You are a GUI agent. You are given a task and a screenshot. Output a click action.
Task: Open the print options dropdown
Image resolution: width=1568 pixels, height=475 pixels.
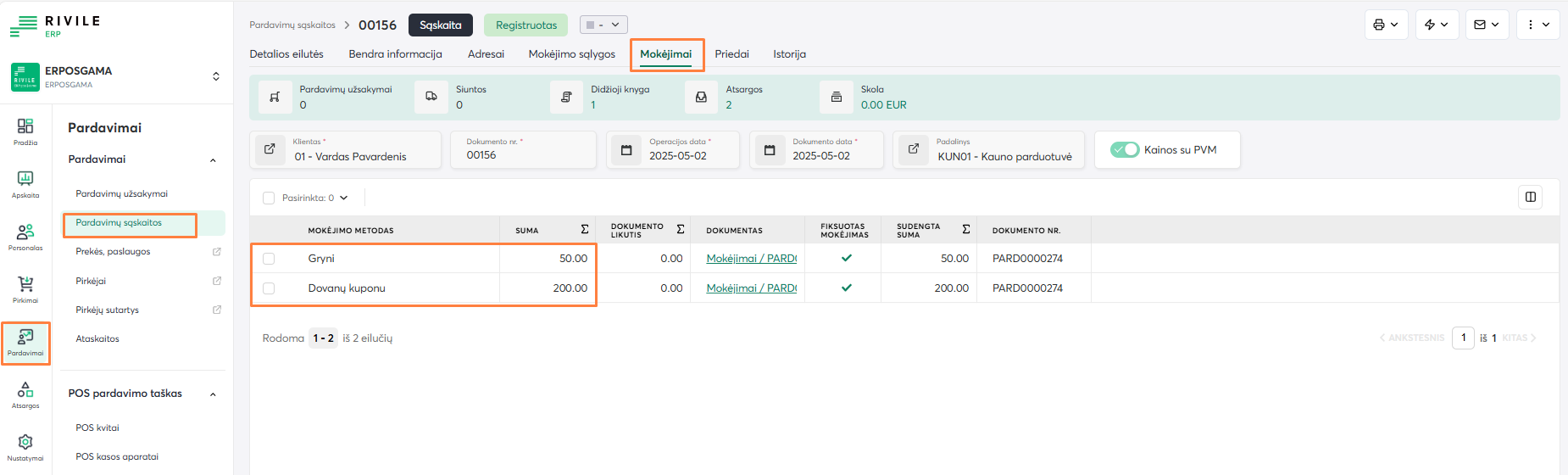[x=1386, y=25]
